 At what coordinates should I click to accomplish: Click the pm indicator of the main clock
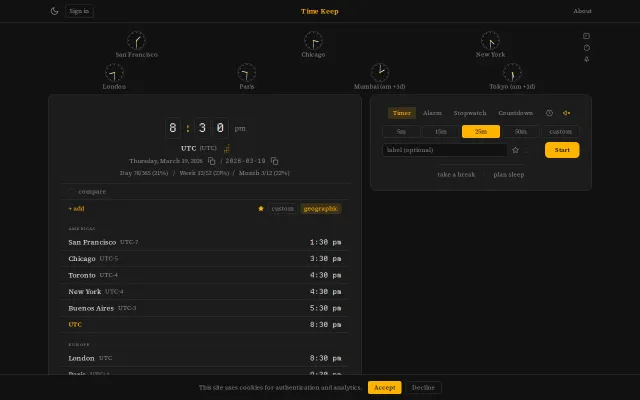click(240, 128)
